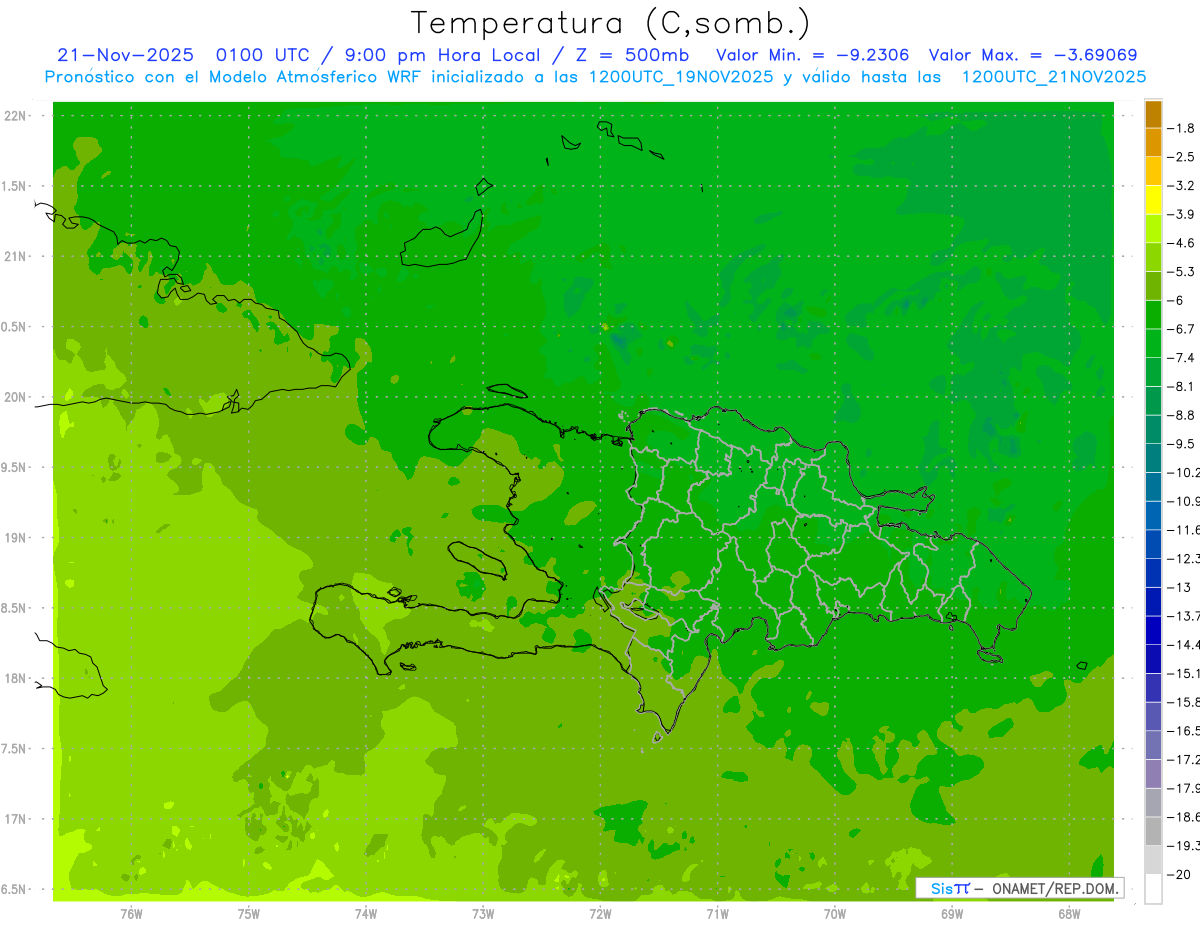Click the '69W' longitude axis label
This screenshot has height=927, width=1200.
coord(952,915)
